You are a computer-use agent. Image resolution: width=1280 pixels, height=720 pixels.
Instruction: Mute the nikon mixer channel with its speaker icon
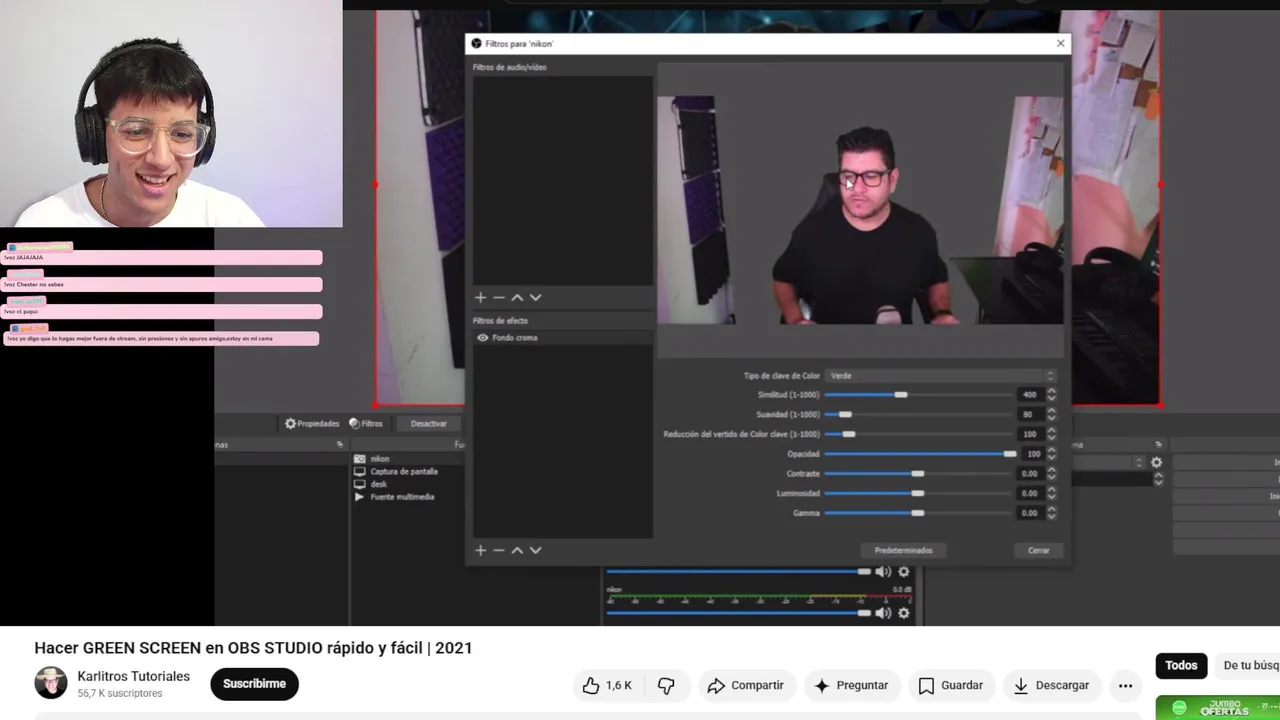(883, 613)
